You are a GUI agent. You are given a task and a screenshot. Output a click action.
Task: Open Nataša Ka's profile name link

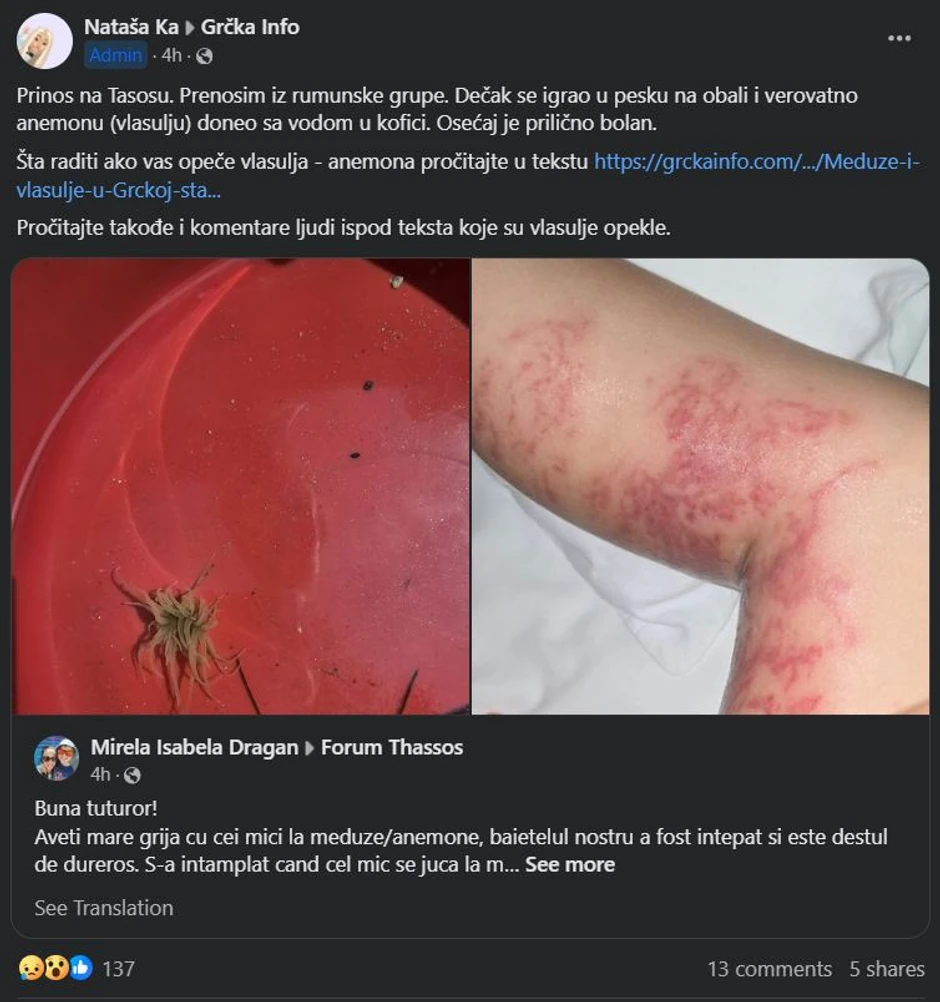coord(131,27)
